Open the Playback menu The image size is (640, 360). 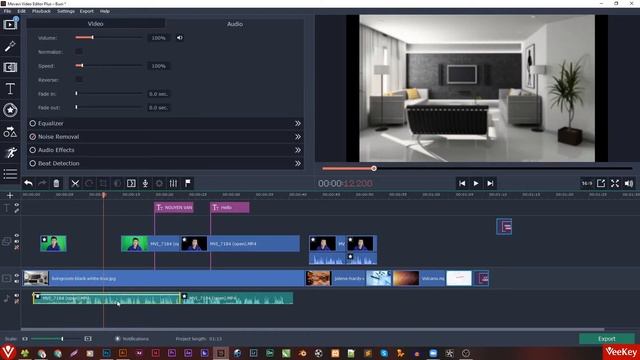pyautogui.click(x=41, y=11)
